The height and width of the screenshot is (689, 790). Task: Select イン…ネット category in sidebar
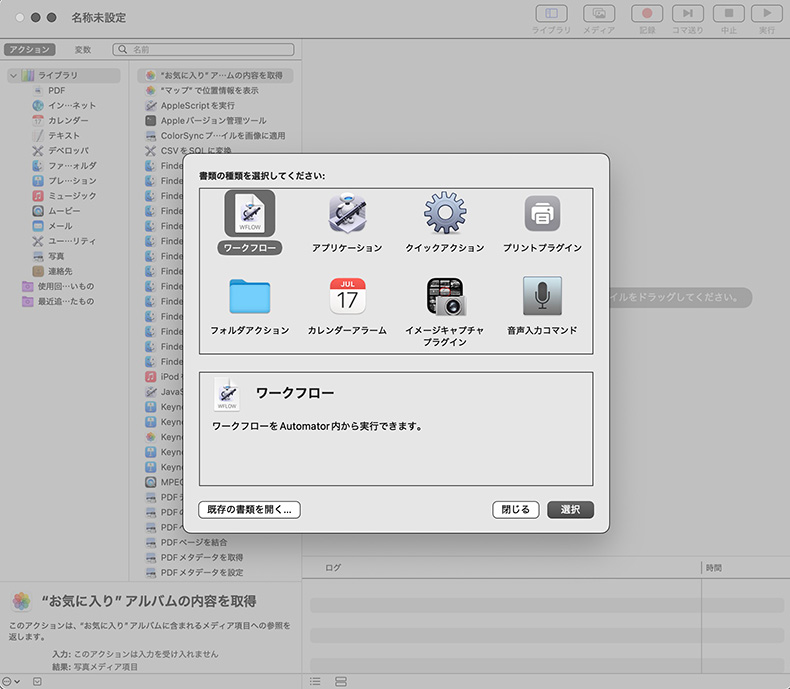[x=72, y=106]
